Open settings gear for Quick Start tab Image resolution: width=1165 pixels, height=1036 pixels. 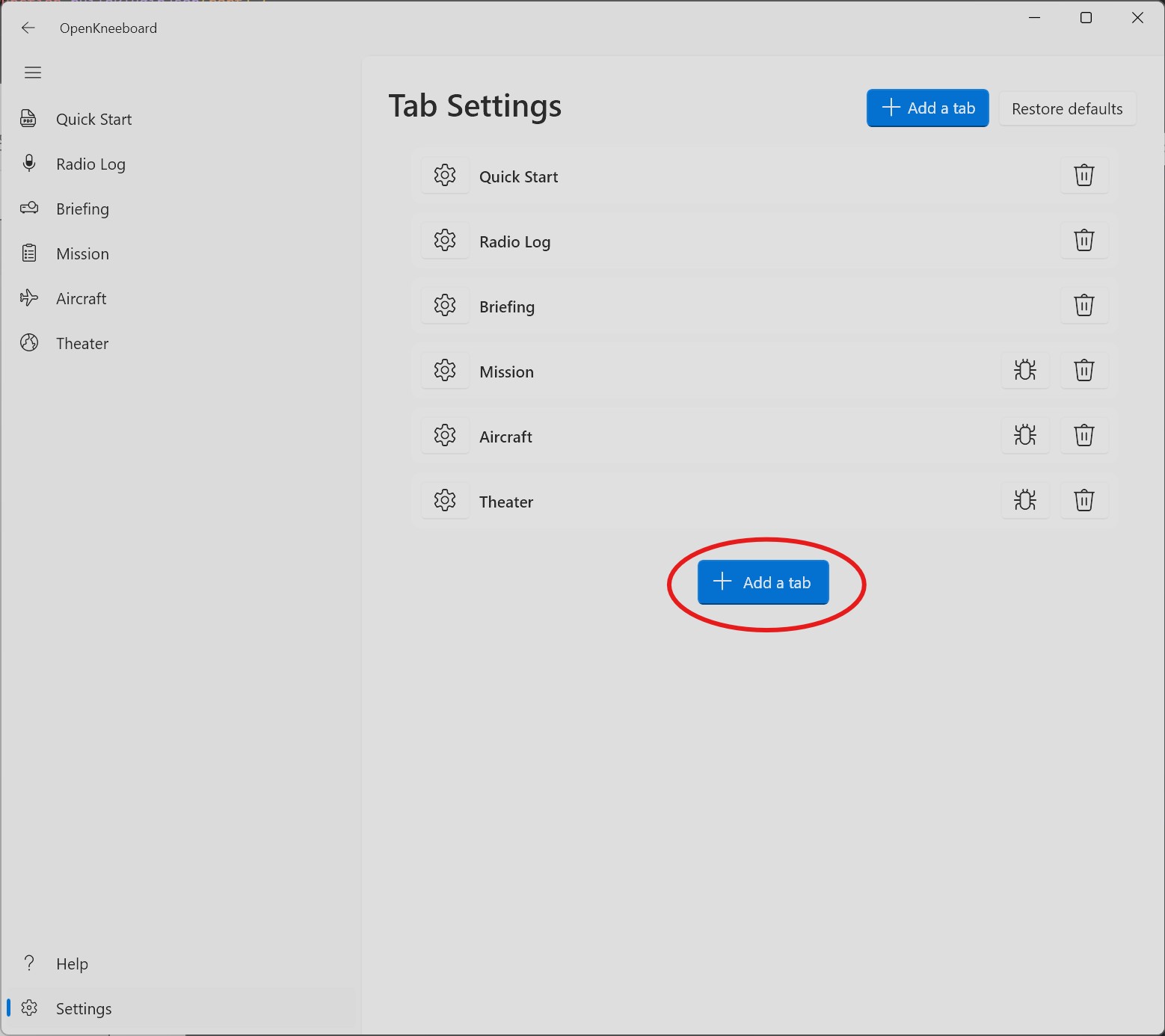[445, 176]
